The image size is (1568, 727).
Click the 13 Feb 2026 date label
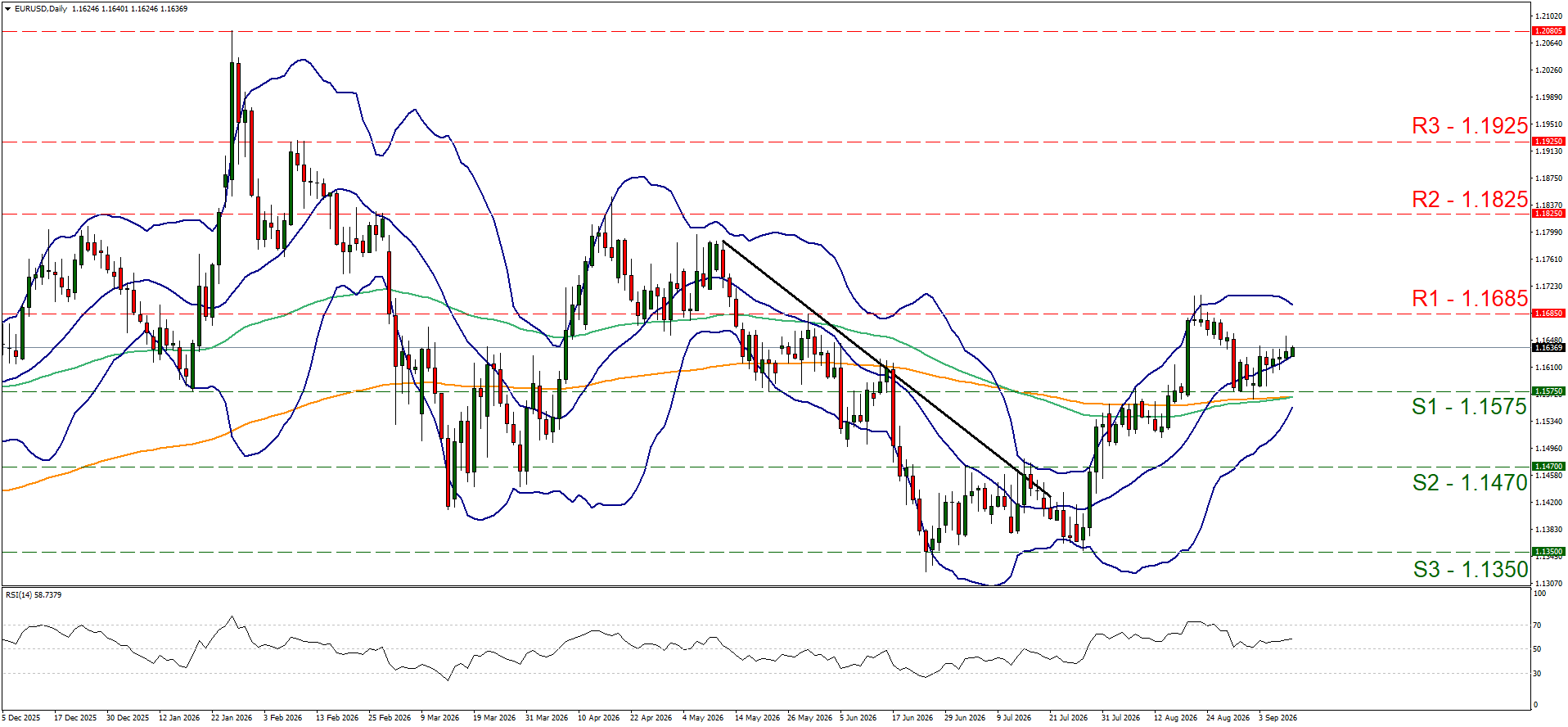click(x=337, y=718)
